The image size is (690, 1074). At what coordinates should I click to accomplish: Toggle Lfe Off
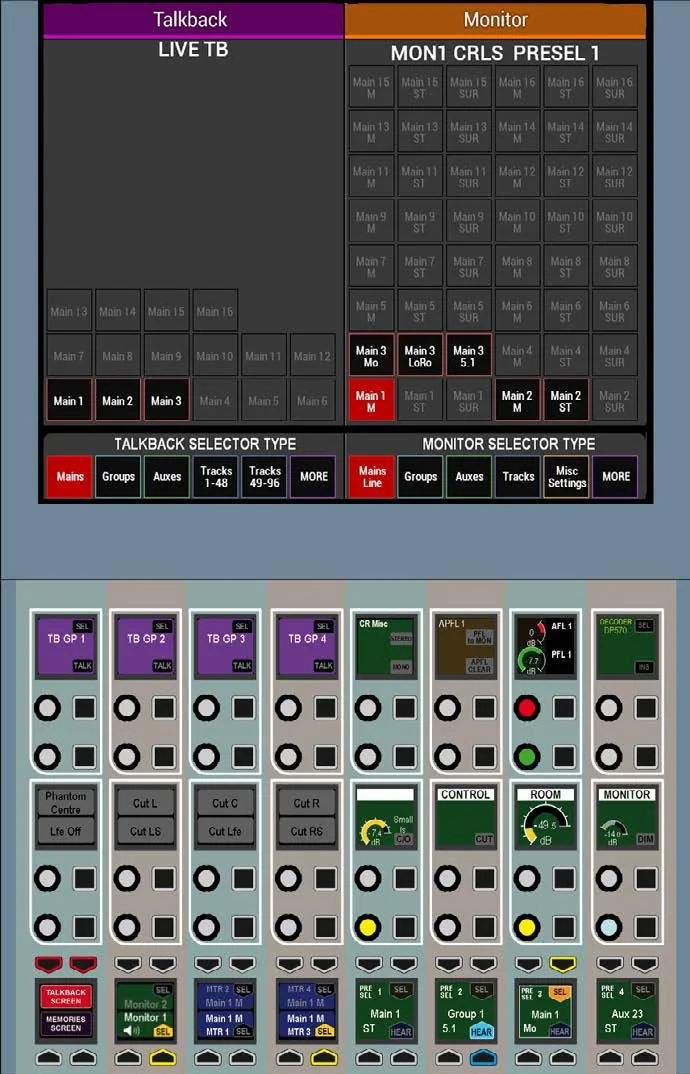point(66,831)
